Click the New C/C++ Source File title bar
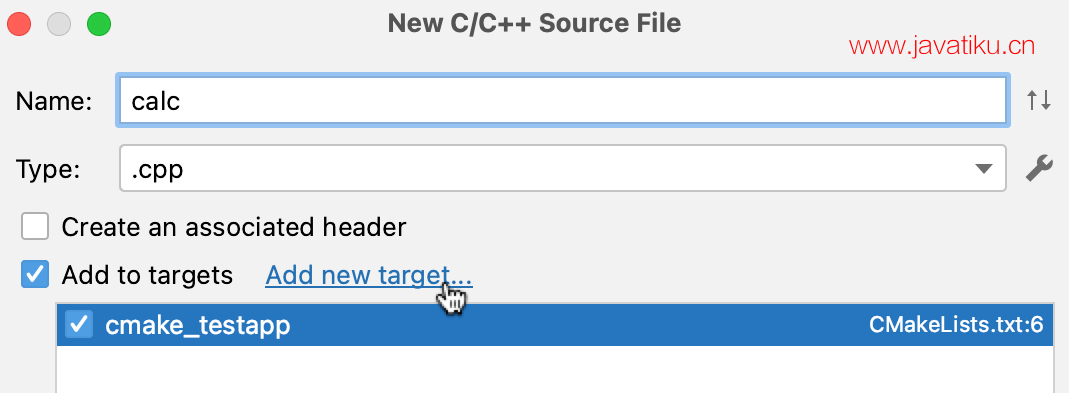This screenshot has width=1069, height=393. 534,24
